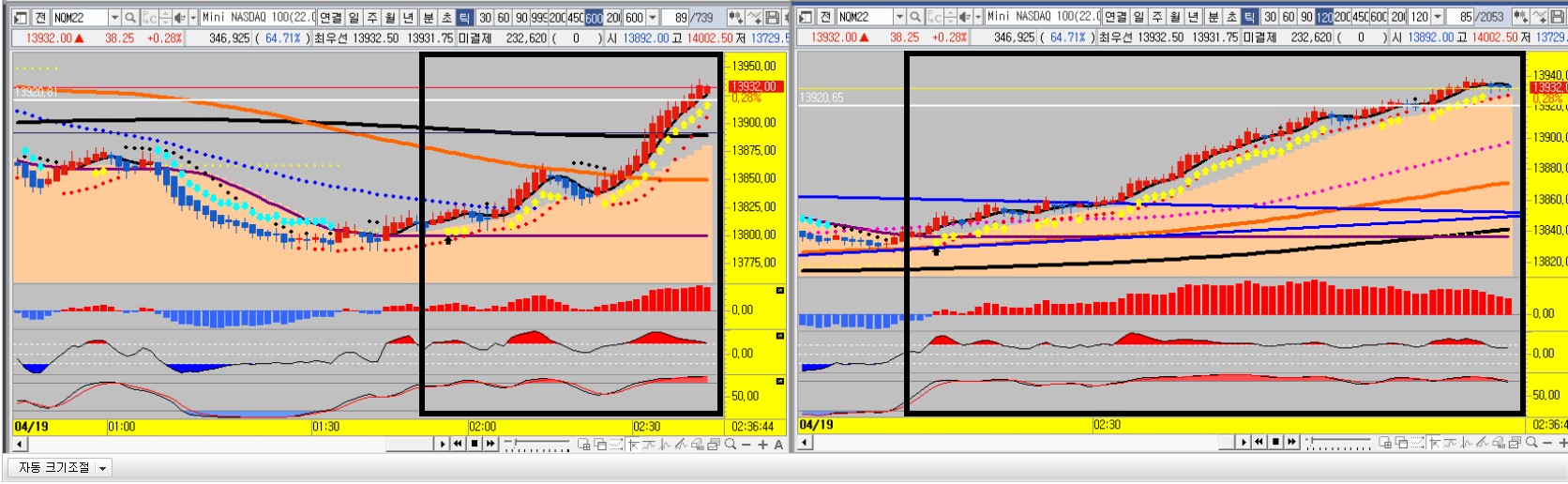
Task: Click play button on left chart bottom bar
Action: click(x=443, y=444)
